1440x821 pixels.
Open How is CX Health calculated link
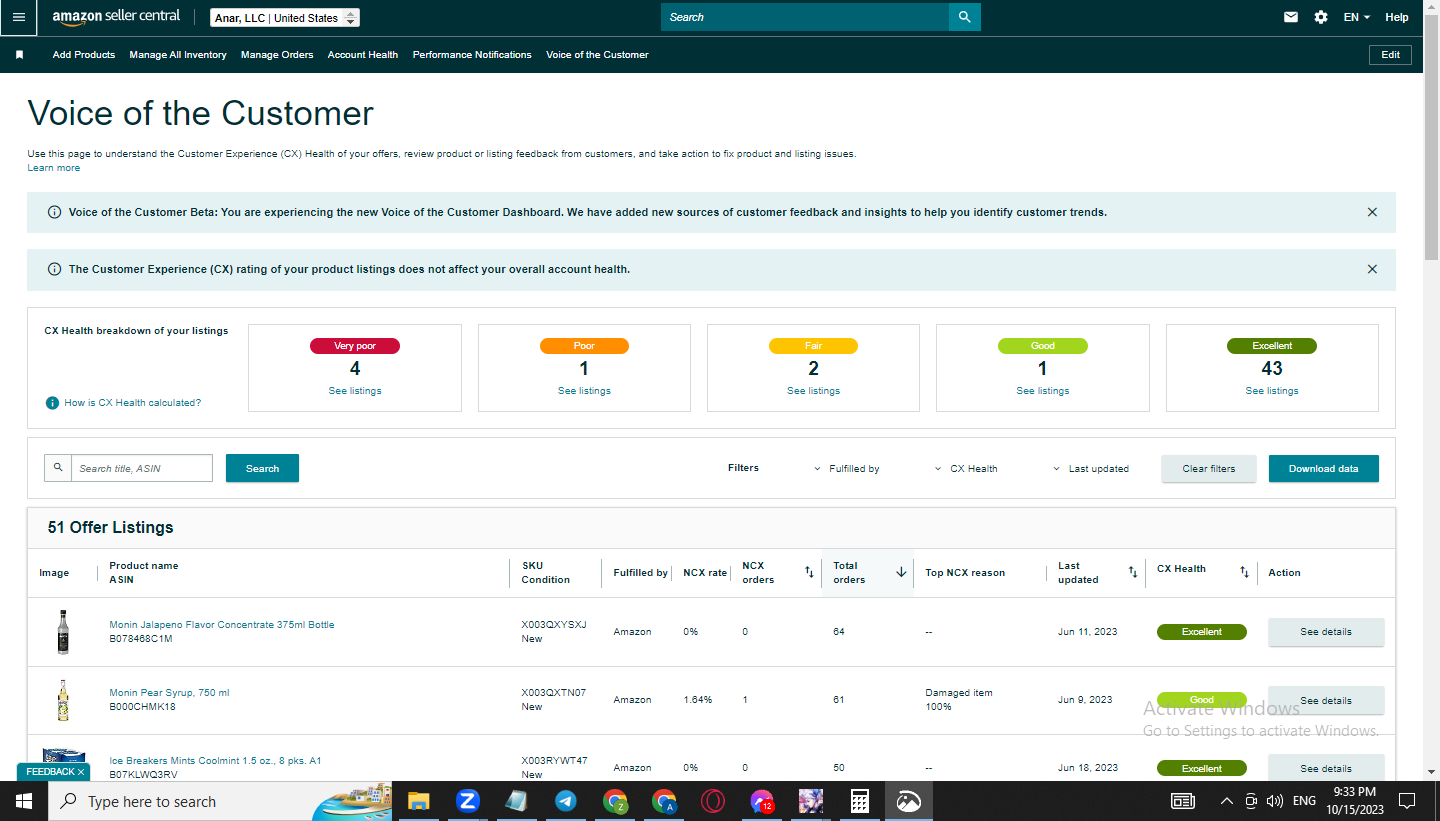point(133,403)
